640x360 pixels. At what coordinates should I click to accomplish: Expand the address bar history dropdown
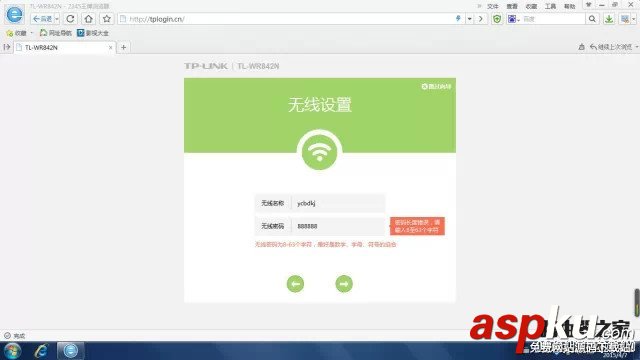469,19
